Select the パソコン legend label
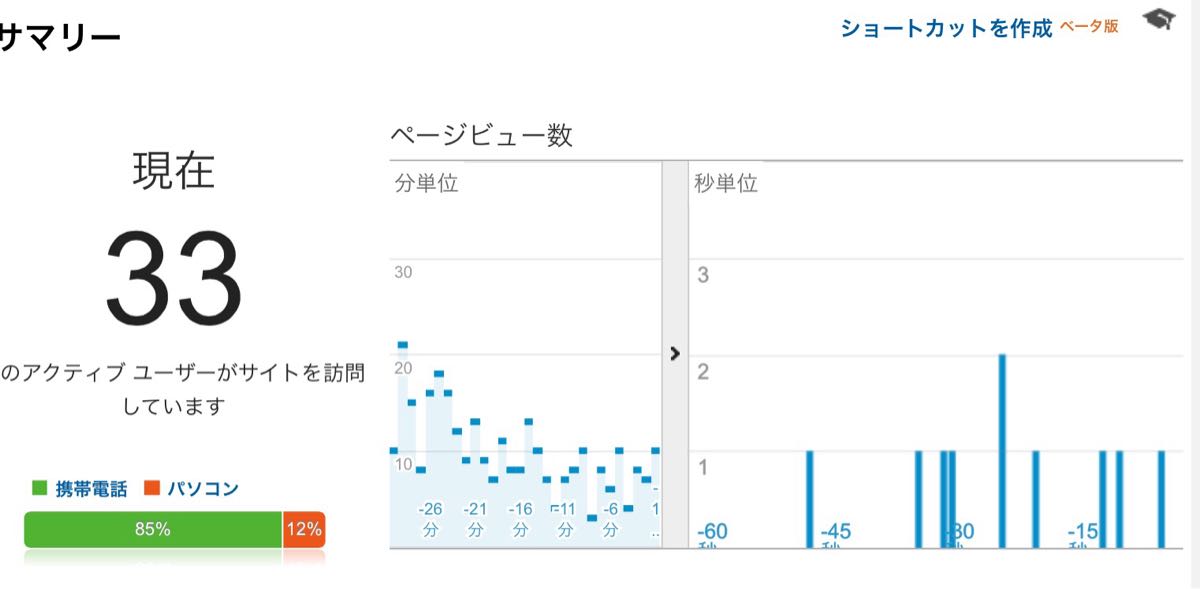Viewport: 1200px width, 589px height. pyautogui.click(x=203, y=489)
